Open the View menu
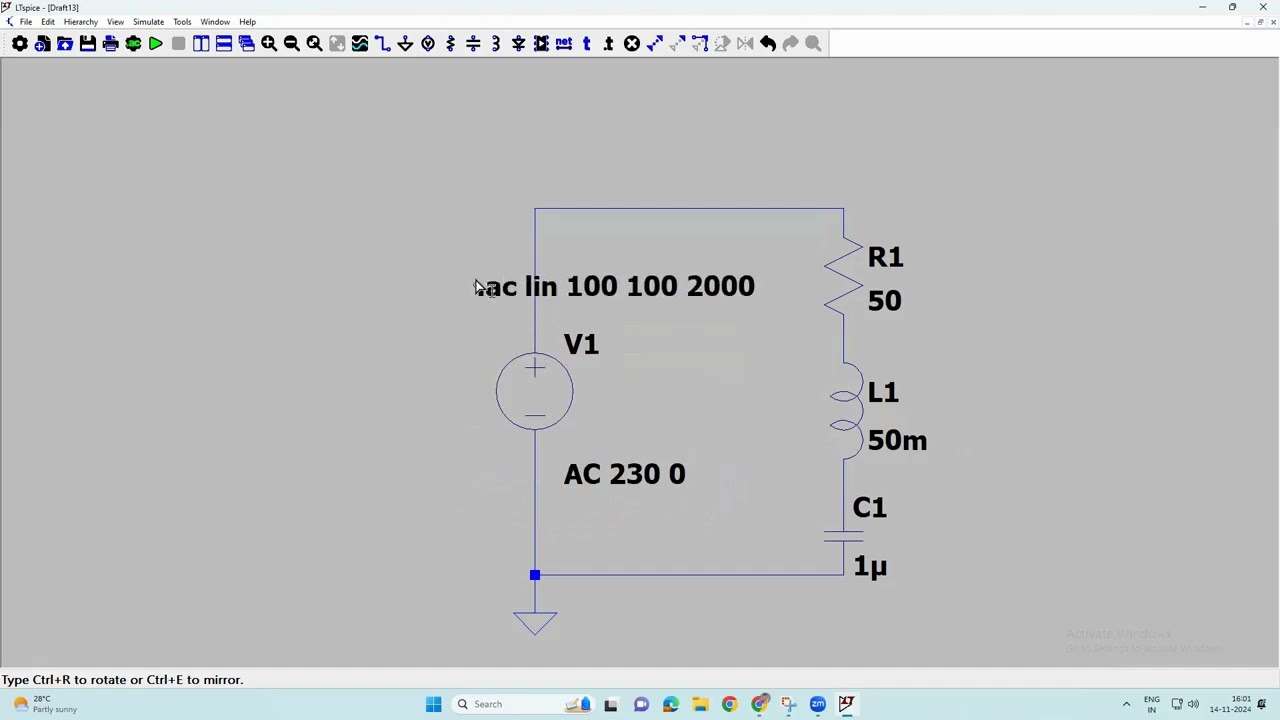The height and width of the screenshot is (720, 1280). pos(116,22)
